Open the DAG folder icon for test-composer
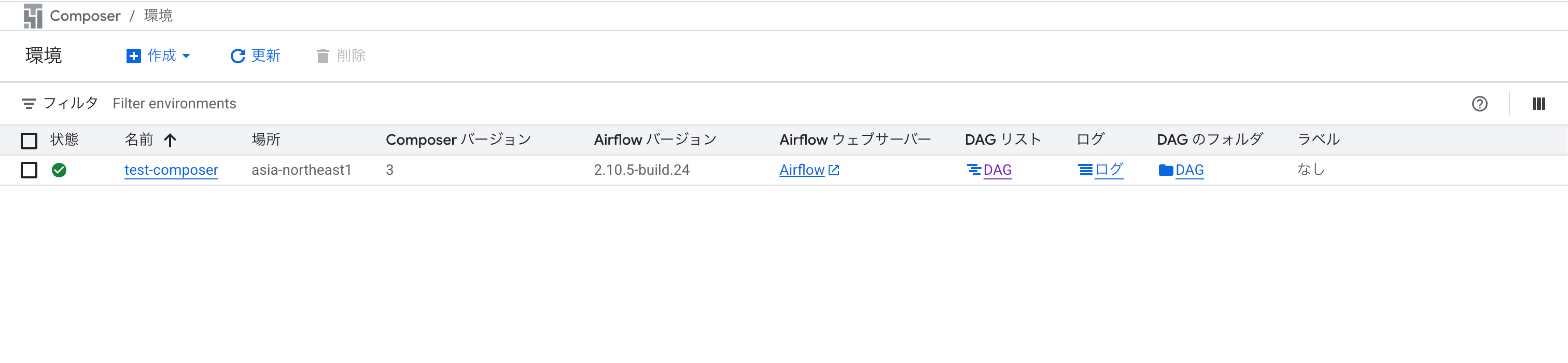Viewport: 1568px width, 363px height. pyautogui.click(x=1166, y=171)
